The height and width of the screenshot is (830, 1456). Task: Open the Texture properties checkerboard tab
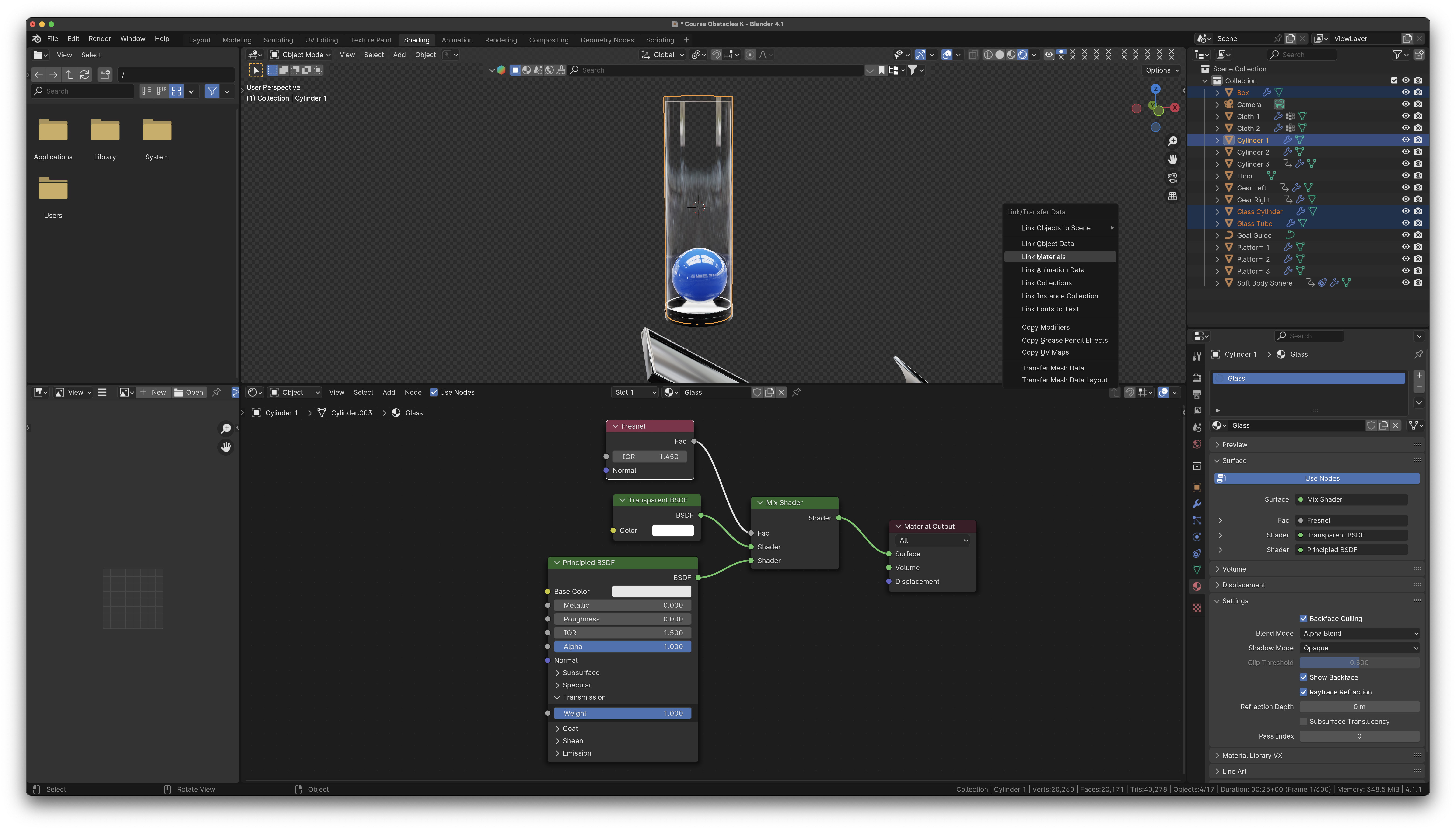pyautogui.click(x=1197, y=608)
